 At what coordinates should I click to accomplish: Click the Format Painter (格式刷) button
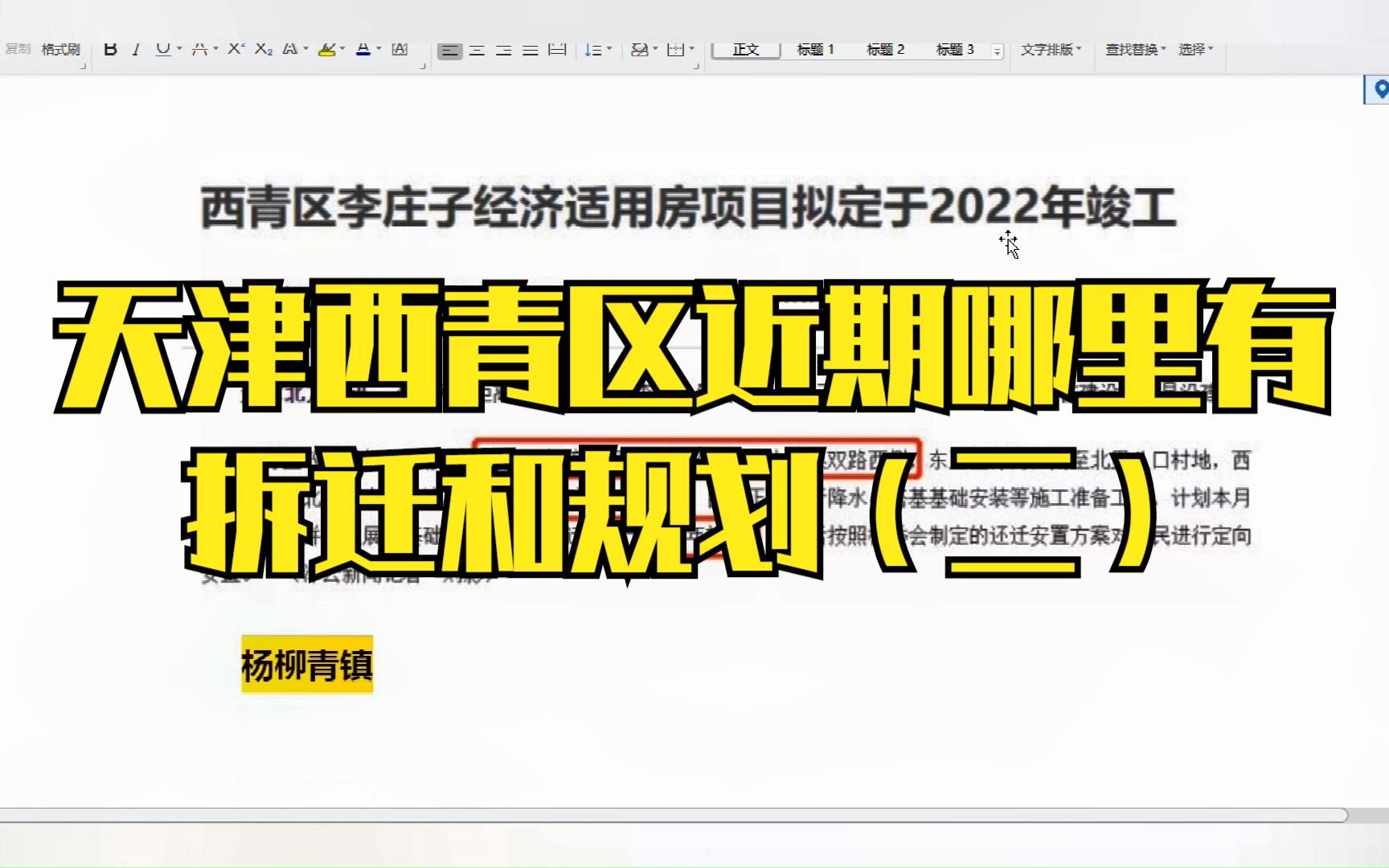[61, 50]
